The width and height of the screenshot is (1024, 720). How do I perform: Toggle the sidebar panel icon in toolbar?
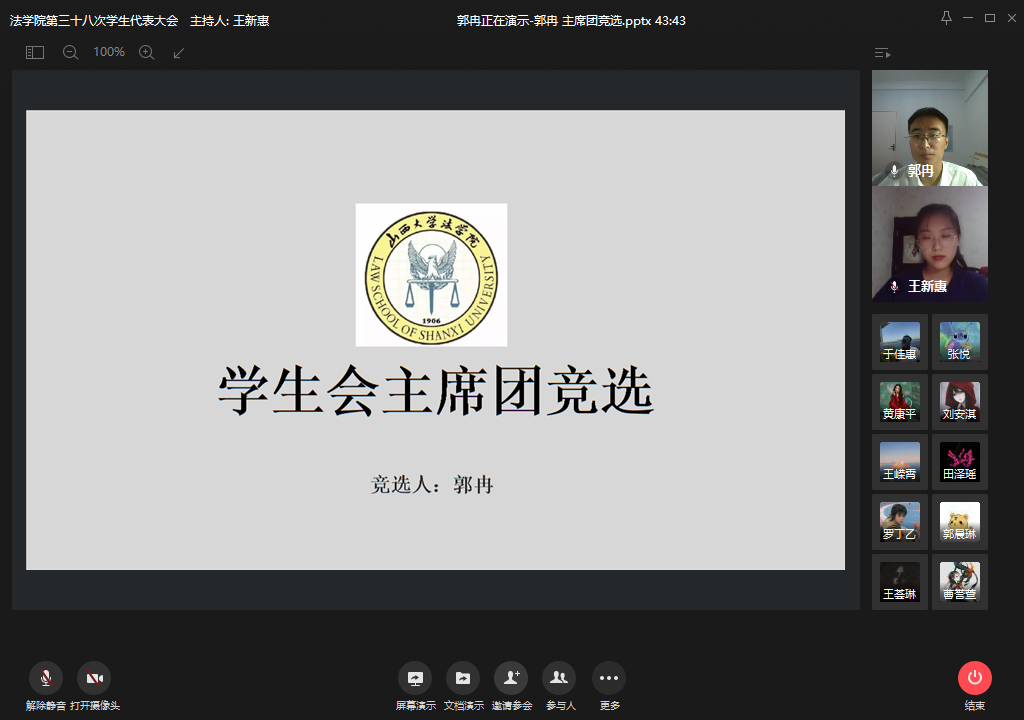coord(35,52)
